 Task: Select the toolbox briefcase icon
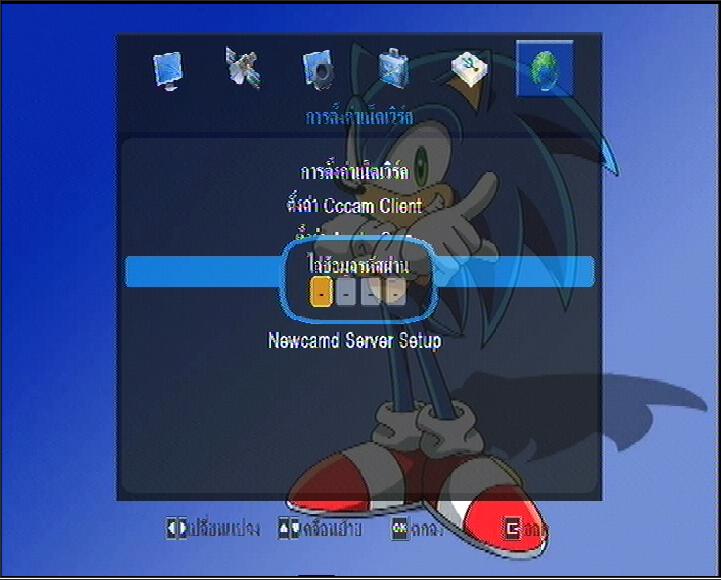coord(393,68)
